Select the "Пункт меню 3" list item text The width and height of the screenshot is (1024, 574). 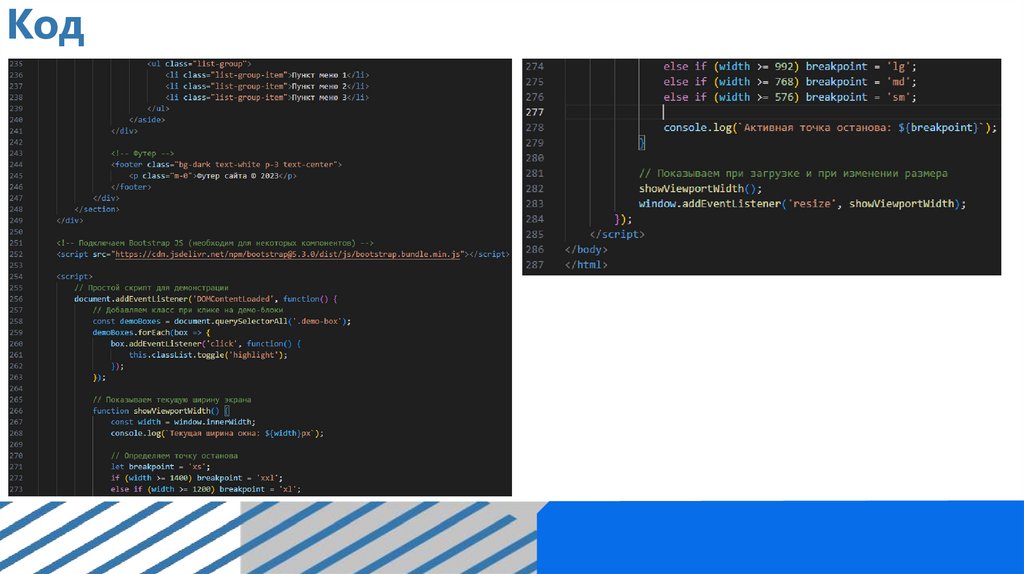(x=319, y=97)
